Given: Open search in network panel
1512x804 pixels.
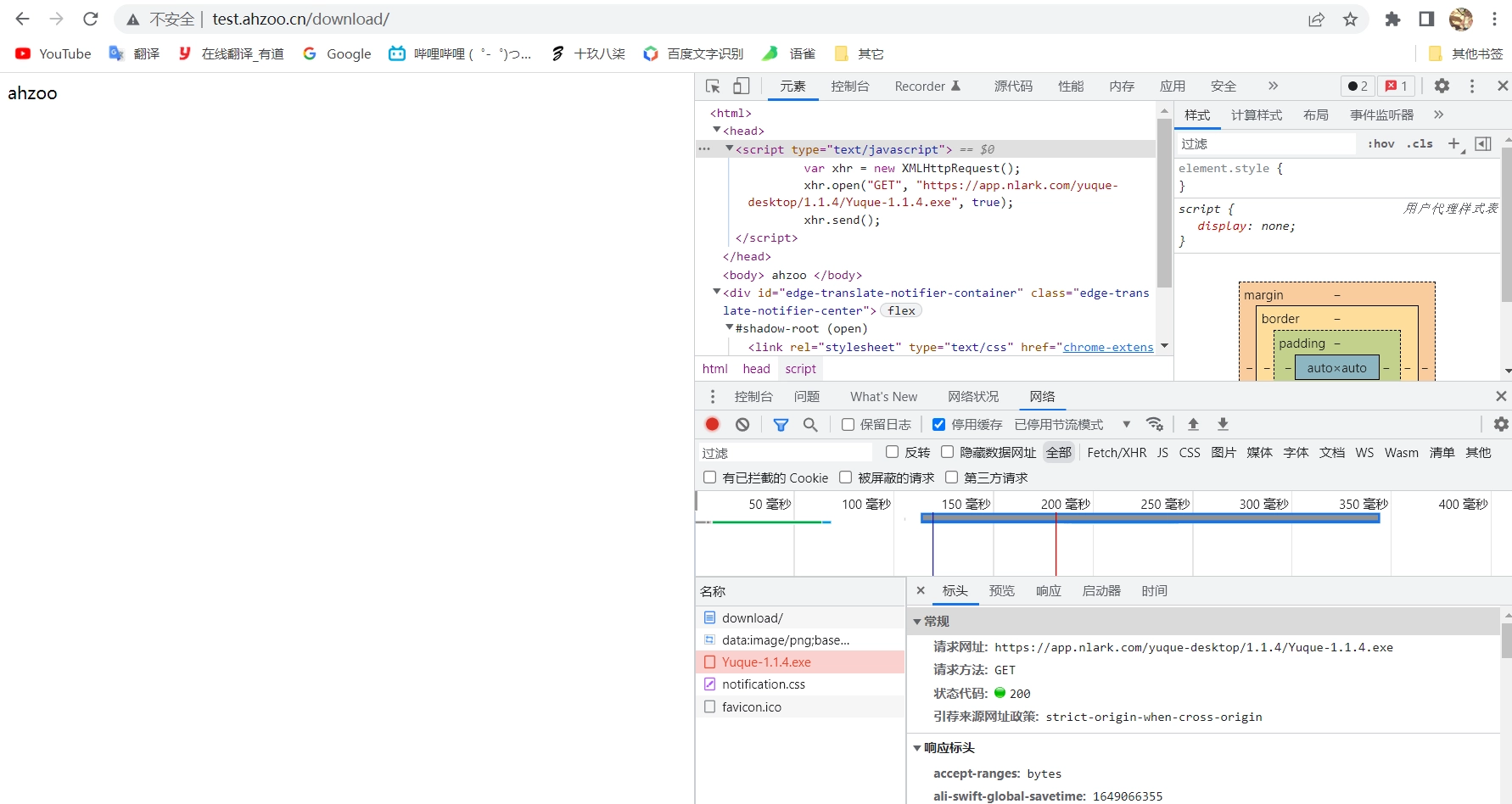Looking at the screenshot, I should (x=810, y=424).
